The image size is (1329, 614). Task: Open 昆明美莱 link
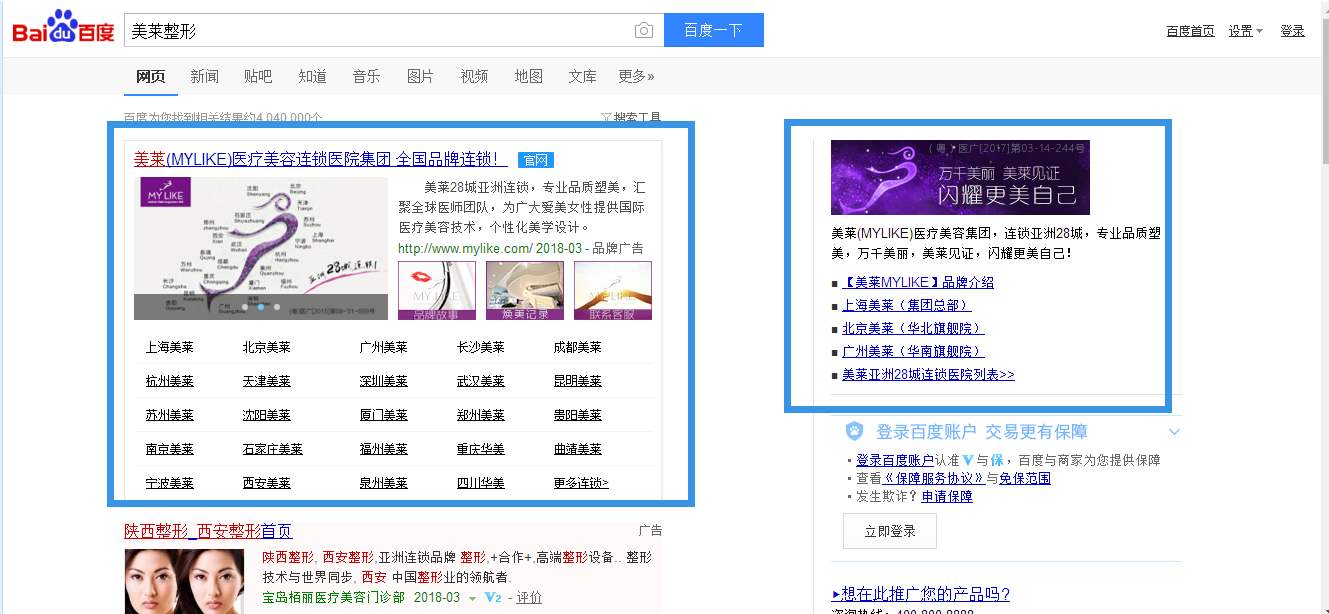click(x=578, y=381)
